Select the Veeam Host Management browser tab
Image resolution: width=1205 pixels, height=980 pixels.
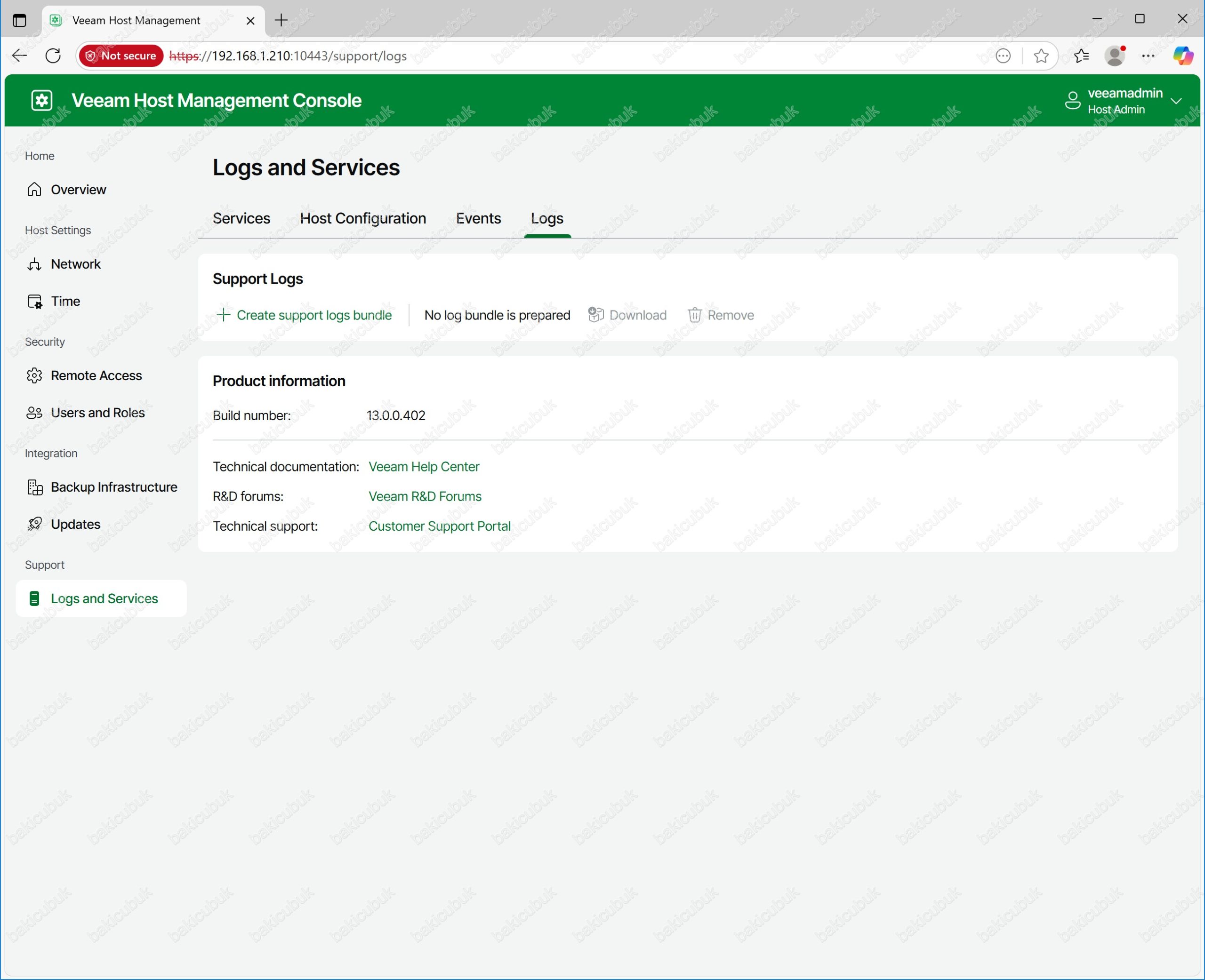coord(153,20)
